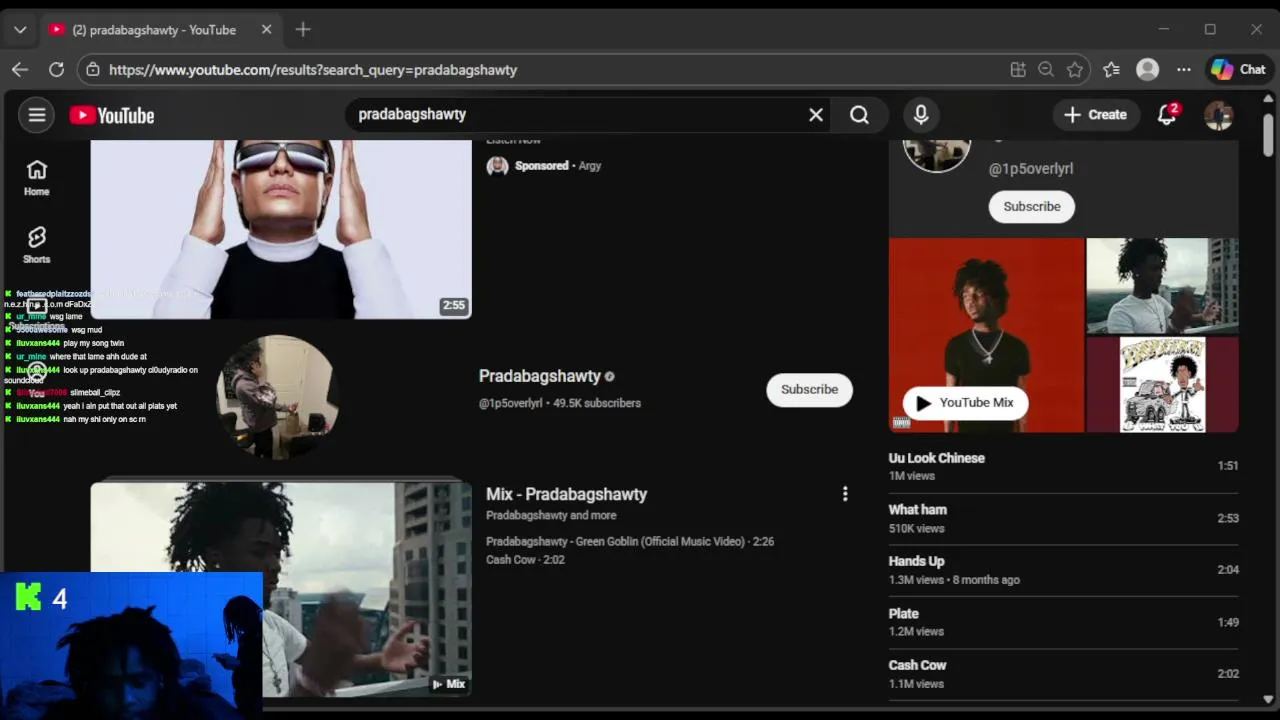This screenshot has width=1280, height=720.
Task: Go back with the browser back arrow
Action: [20, 70]
